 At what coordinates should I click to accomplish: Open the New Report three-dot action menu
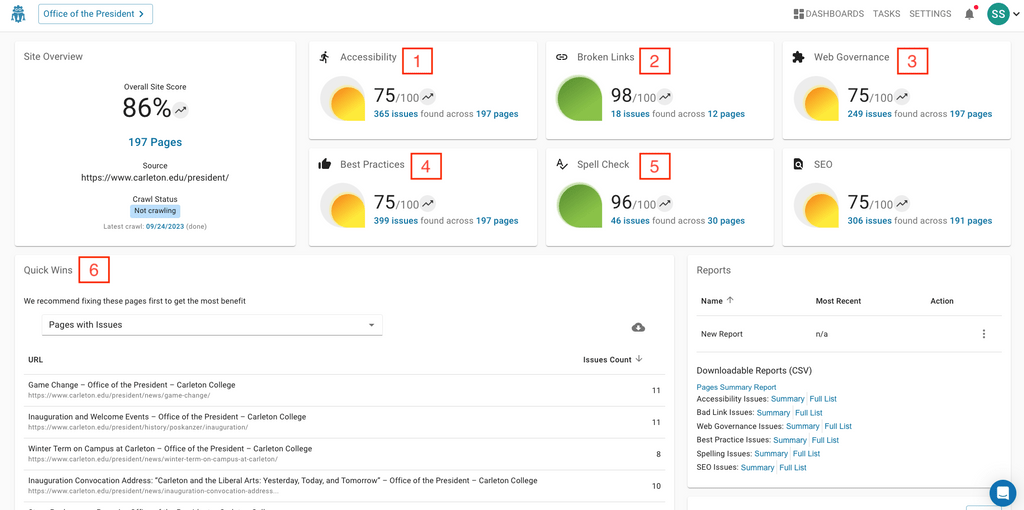(x=984, y=334)
